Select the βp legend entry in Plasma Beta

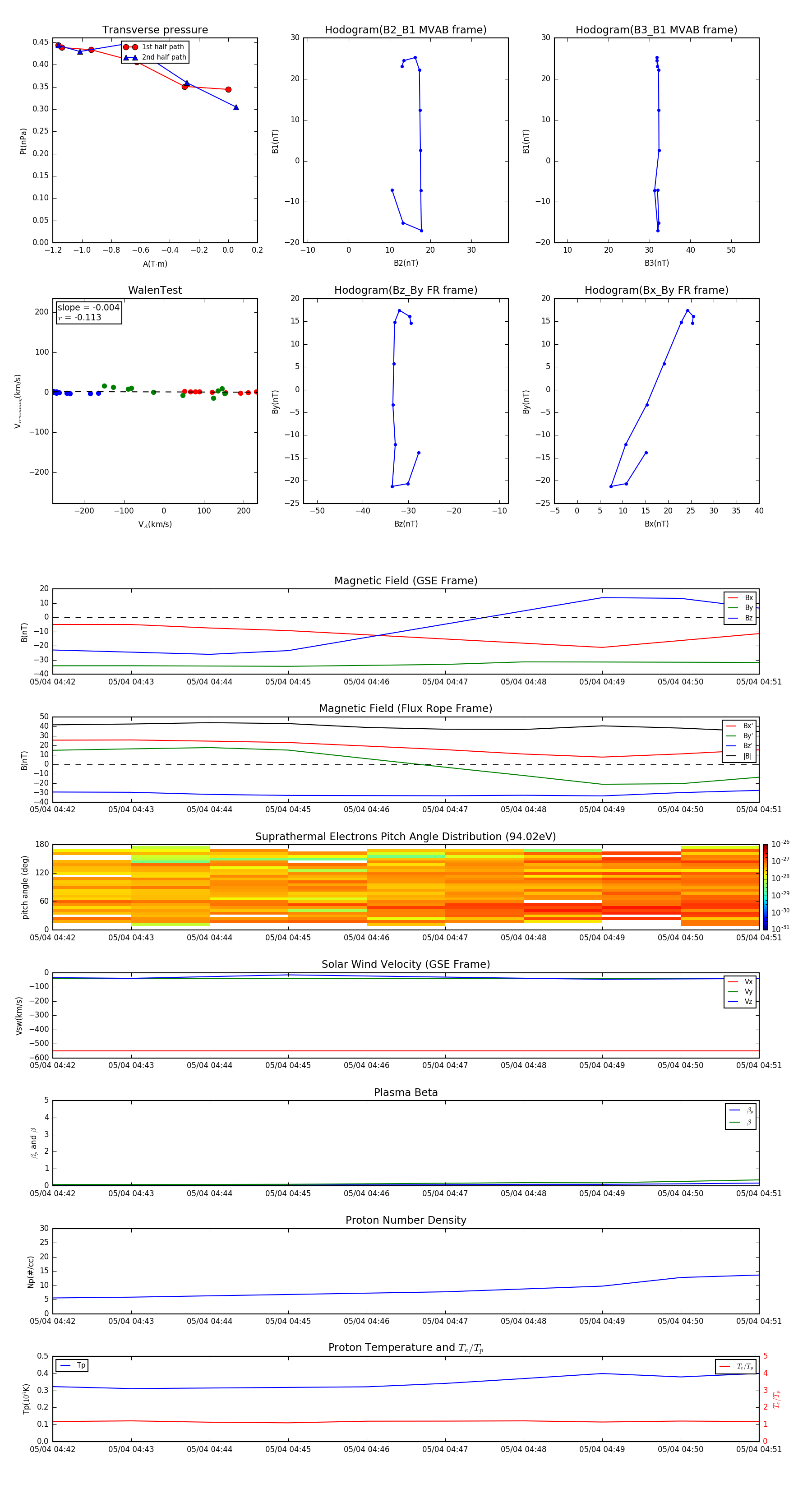click(741, 1110)
